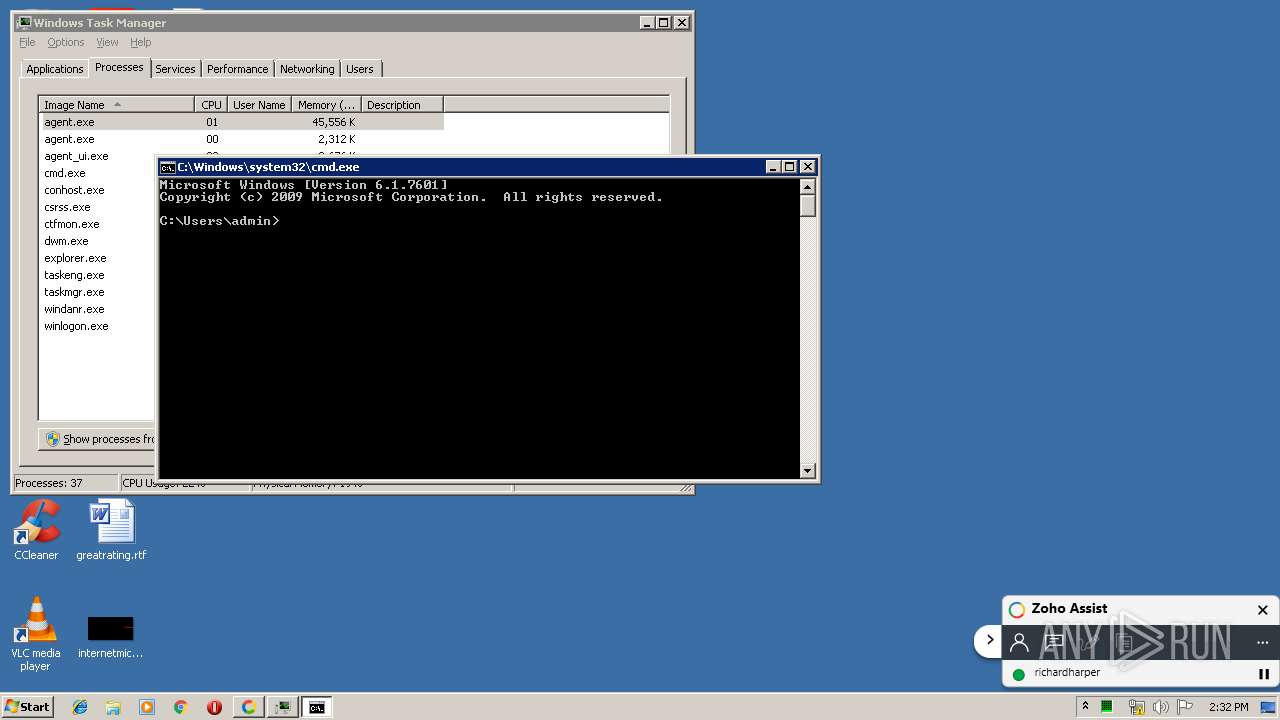Sort processes by Description column
This screenshot has width=1280, height=720.
tap(402, 105)
